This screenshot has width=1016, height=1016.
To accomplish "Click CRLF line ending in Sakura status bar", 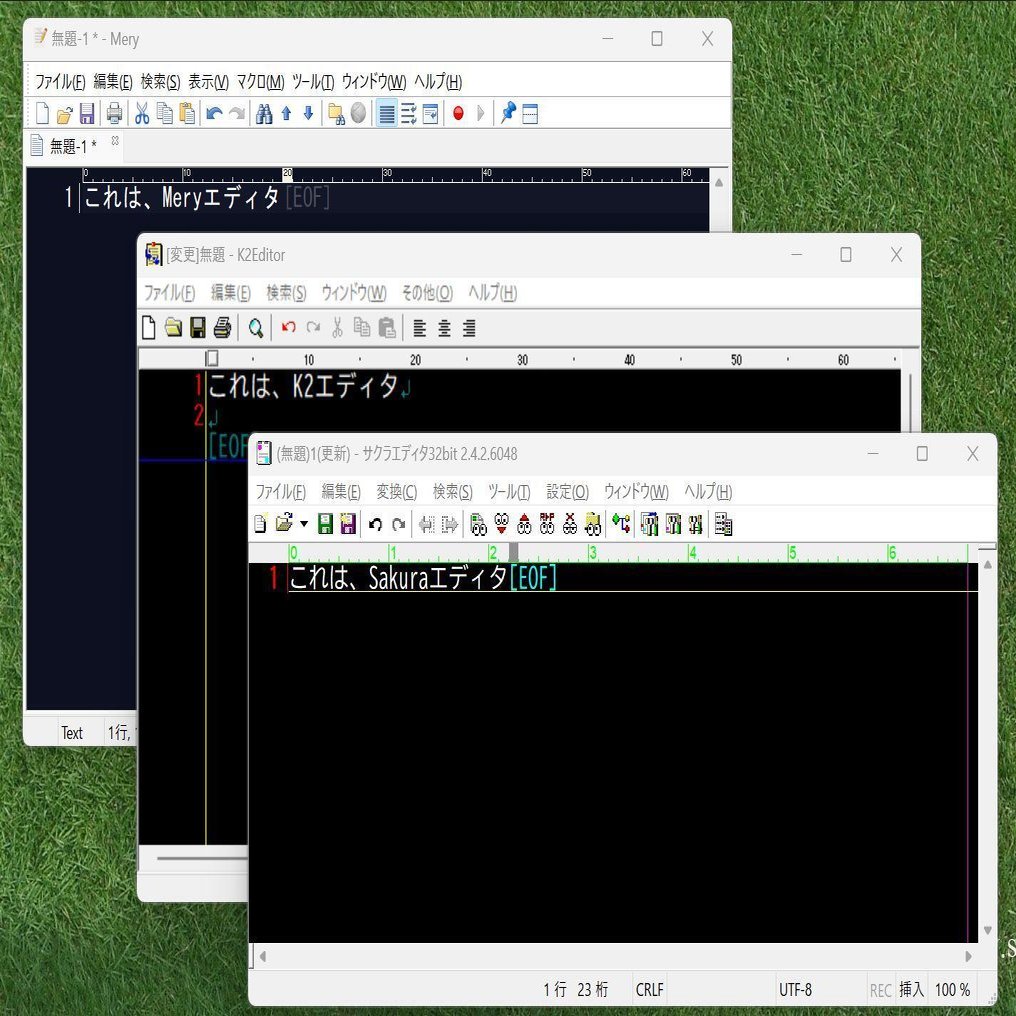I will click(650, 989).
